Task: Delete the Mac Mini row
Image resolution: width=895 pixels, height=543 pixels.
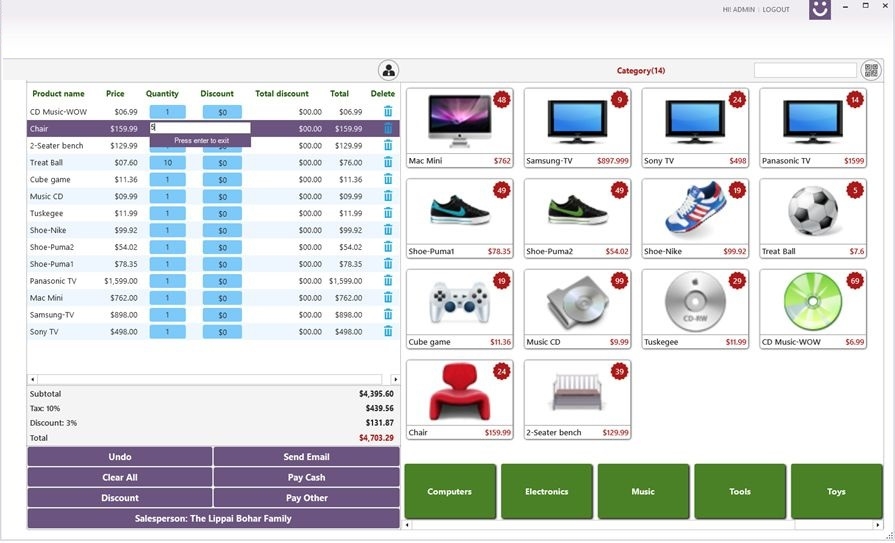Action: coord(388,297)
